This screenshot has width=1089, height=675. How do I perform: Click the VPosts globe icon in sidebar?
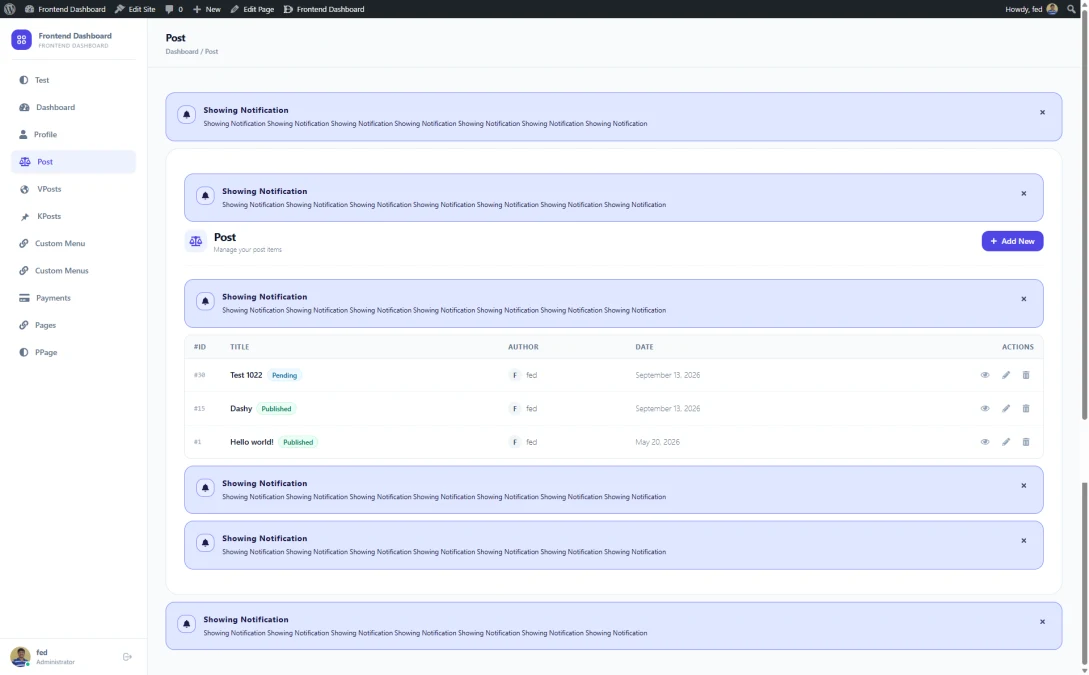[x=24, y=189]
